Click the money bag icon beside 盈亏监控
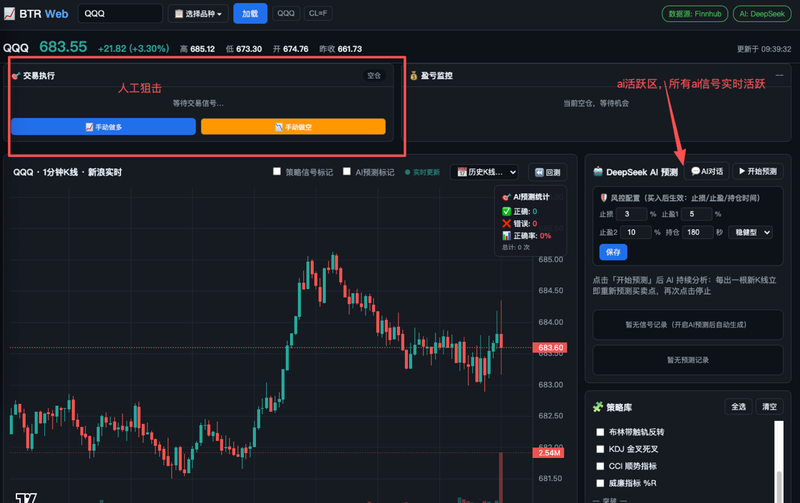 click(x=413, y=76)
